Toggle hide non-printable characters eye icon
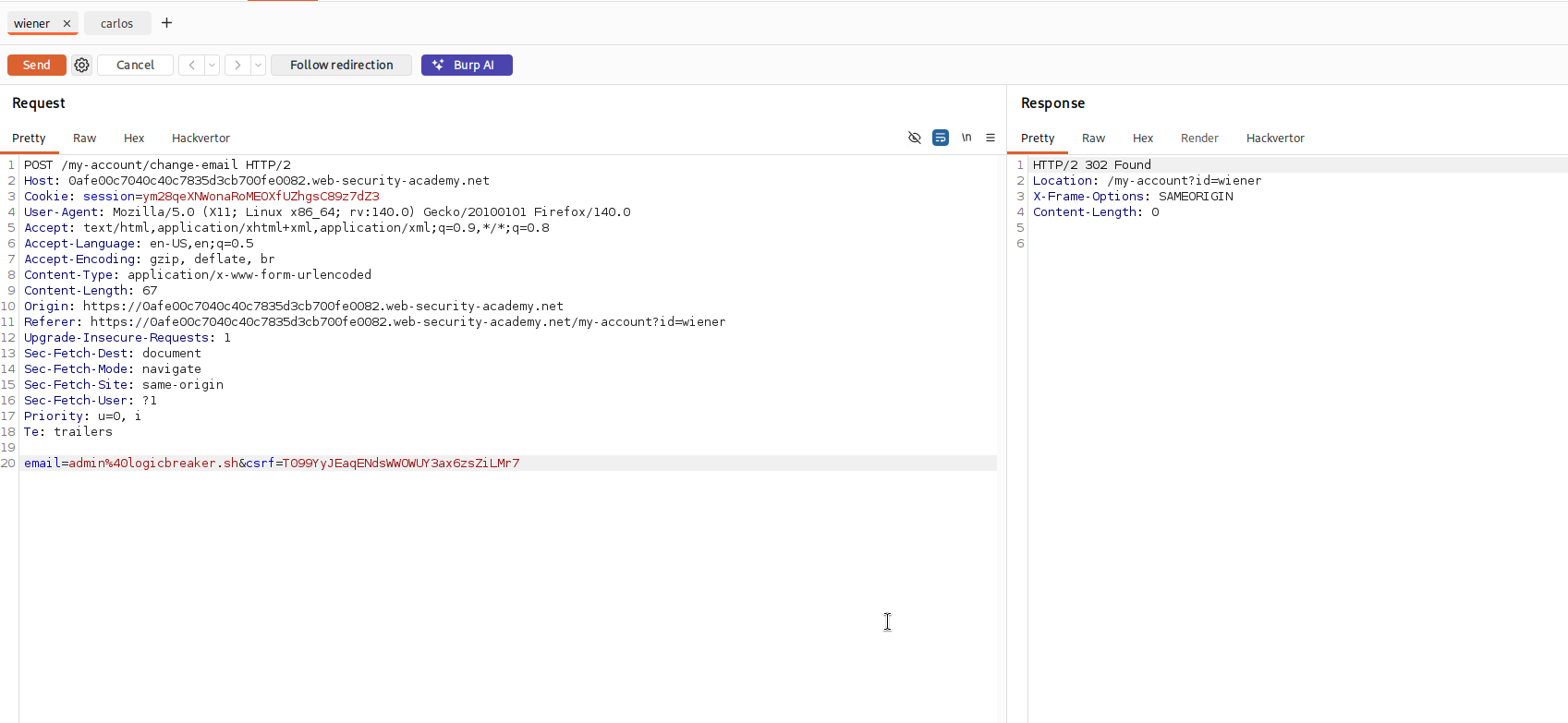 (915, 138)
